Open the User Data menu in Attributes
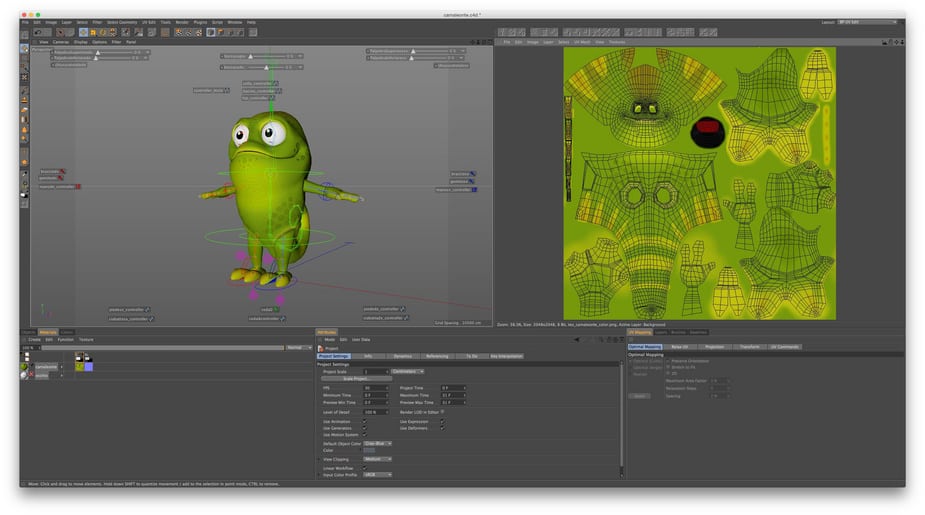925x515 pixels. (x=361, y=340)
